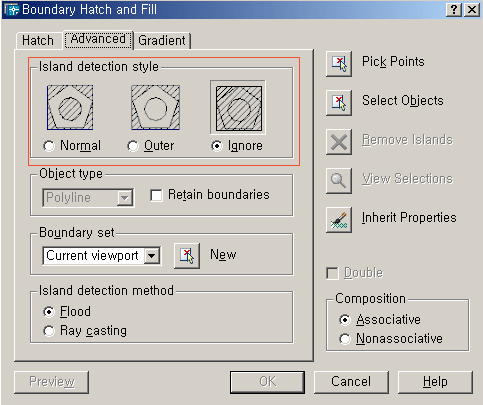
Task: Click the Select Objects icon button
Action: point(339,103)
